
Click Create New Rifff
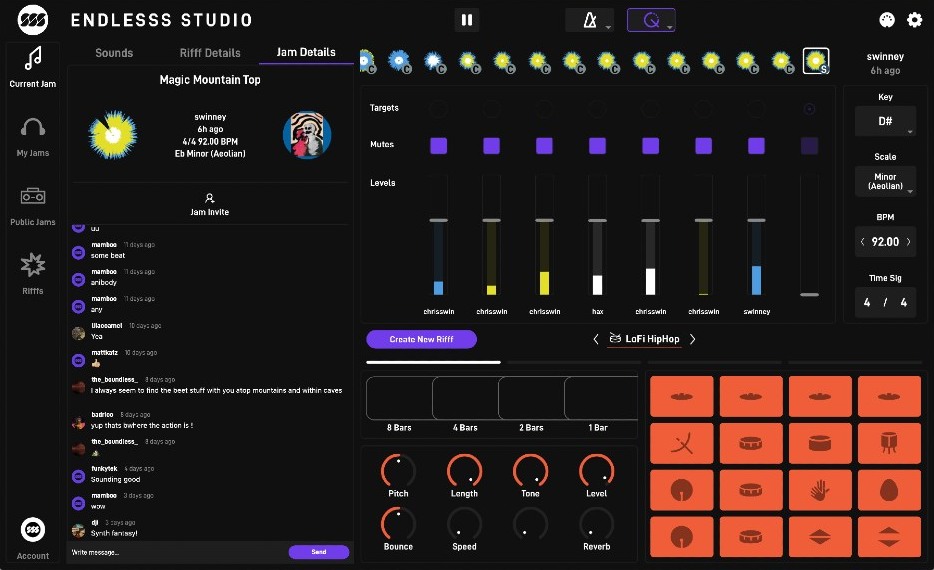[x=421, y=339]
